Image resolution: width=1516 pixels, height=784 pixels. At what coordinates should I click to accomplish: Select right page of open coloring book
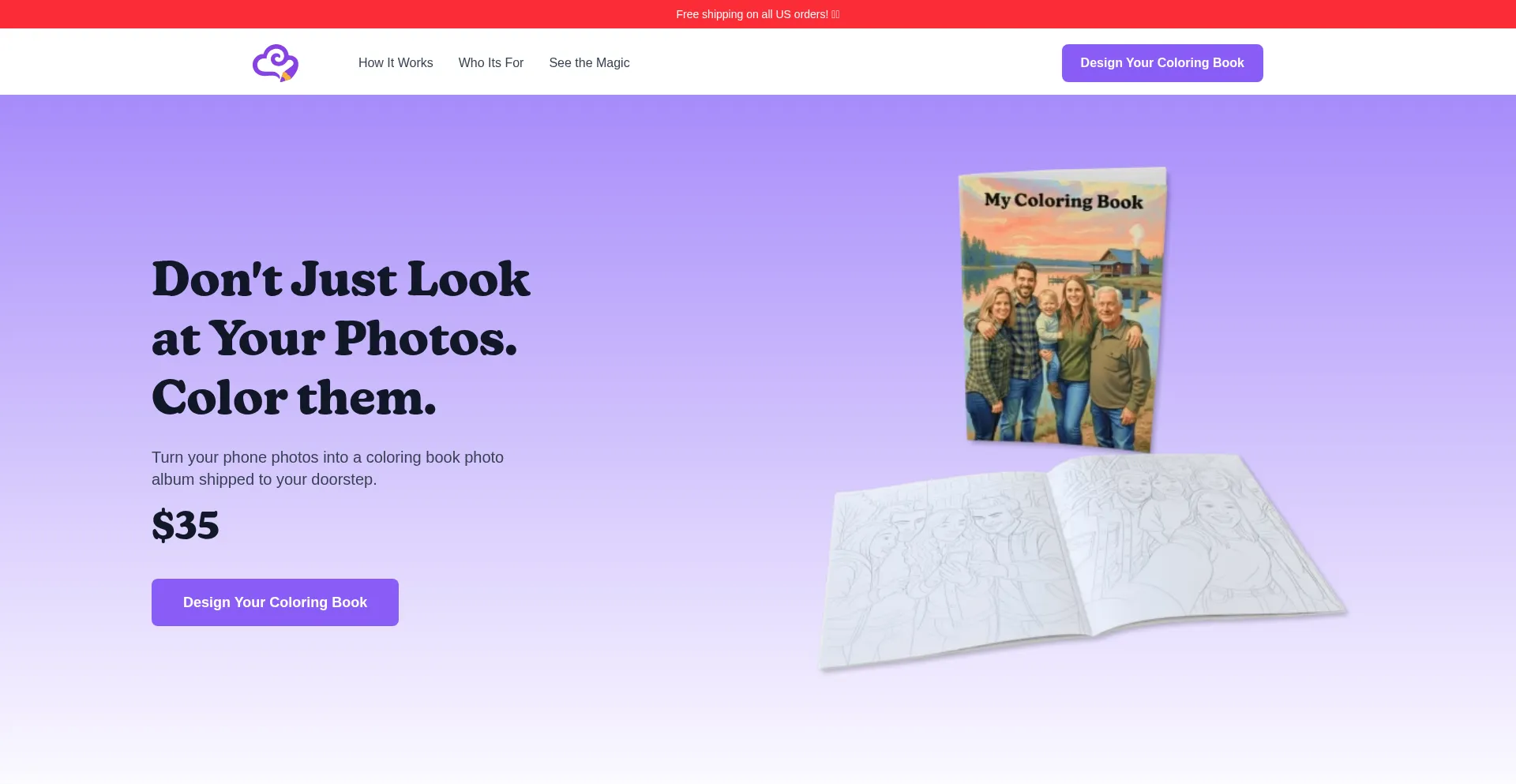[1192, 537]
